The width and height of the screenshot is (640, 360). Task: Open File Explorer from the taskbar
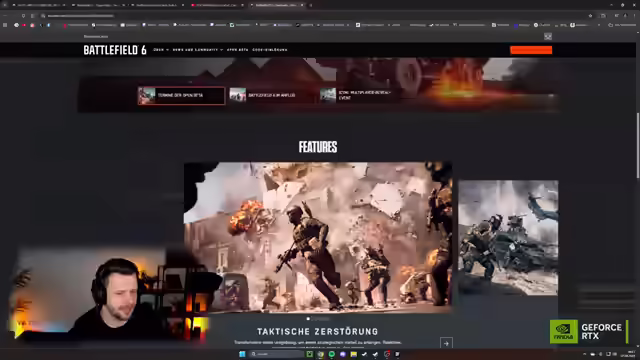(x=353, y=354)
